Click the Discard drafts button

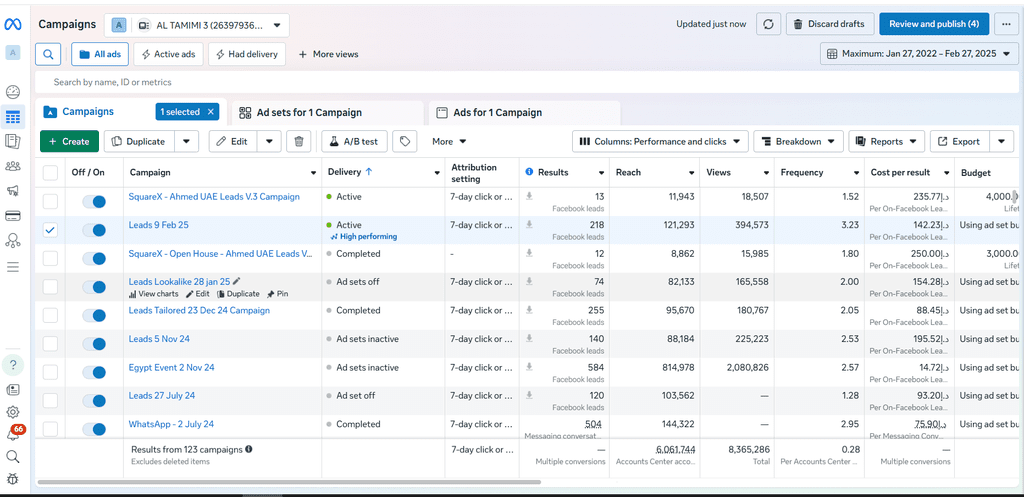tap(829, 24)
